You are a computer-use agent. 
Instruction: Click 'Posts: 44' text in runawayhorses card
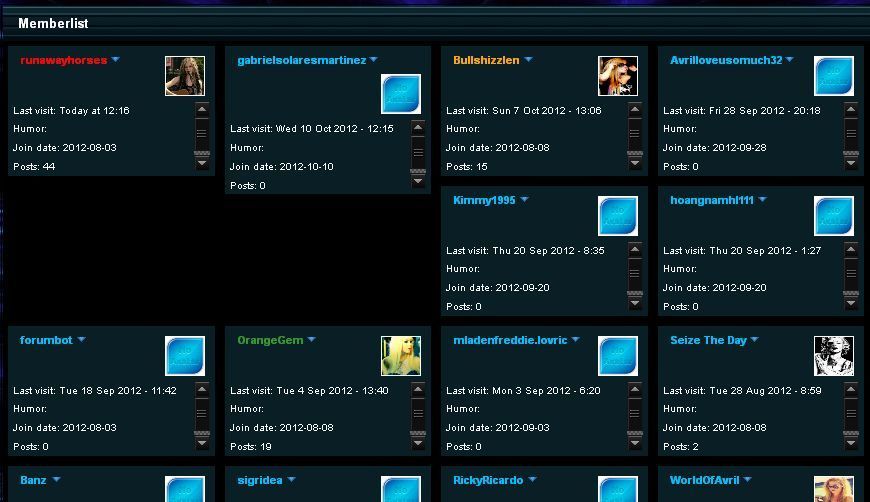(x=34, y=166)
